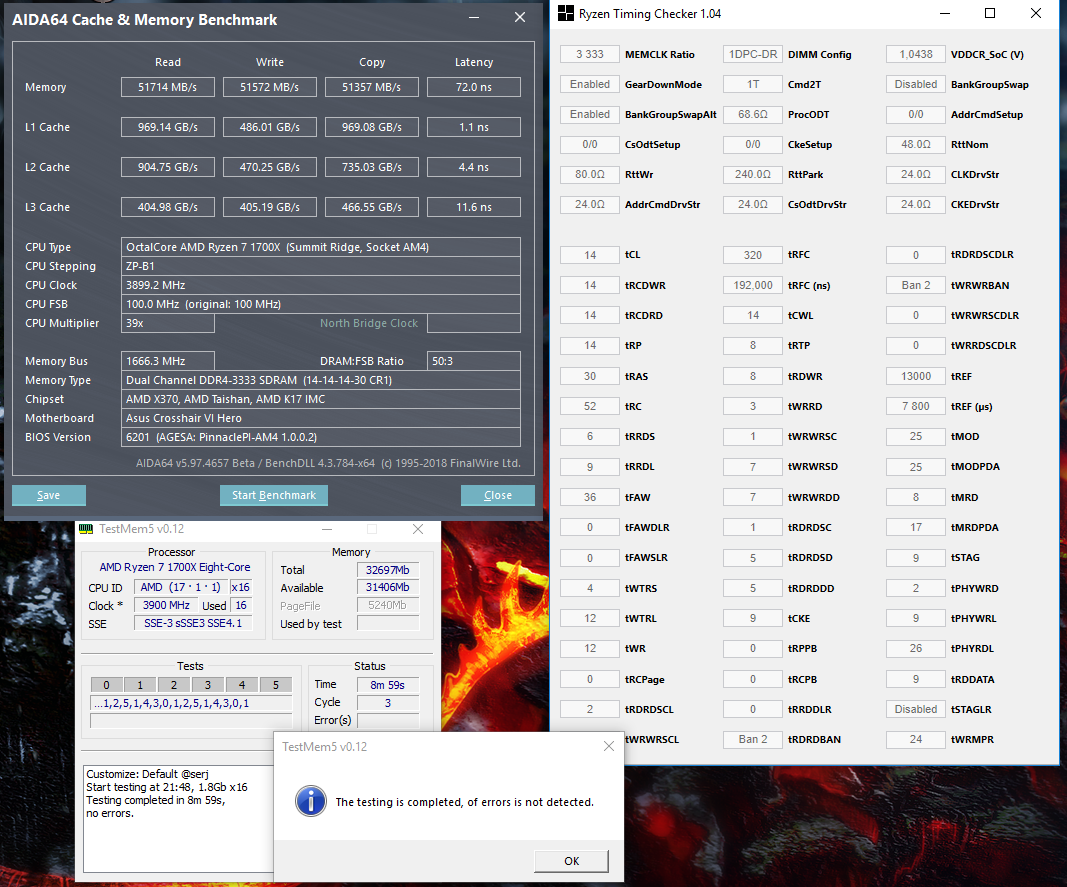Click the Save button in AIDA64

tap(48, 495)
